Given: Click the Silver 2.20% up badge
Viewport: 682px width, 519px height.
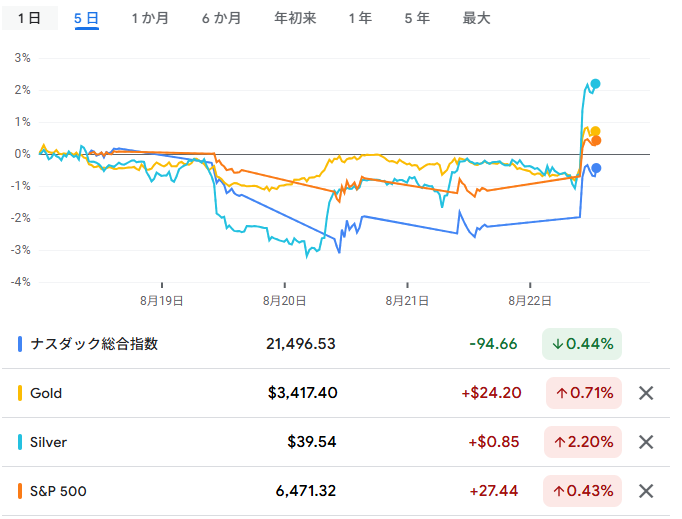Looking at the screenshot, I should click(583, 442).
